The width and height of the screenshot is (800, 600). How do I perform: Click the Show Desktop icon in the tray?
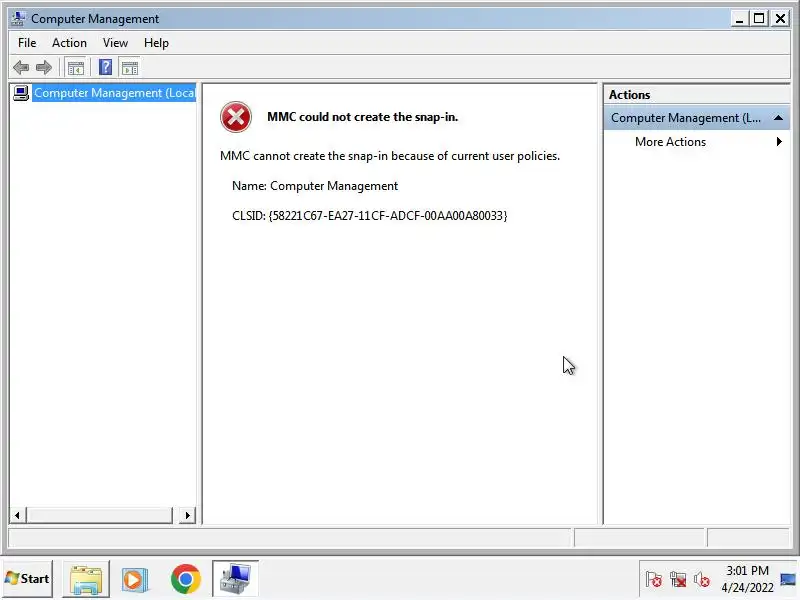(788, 580)
